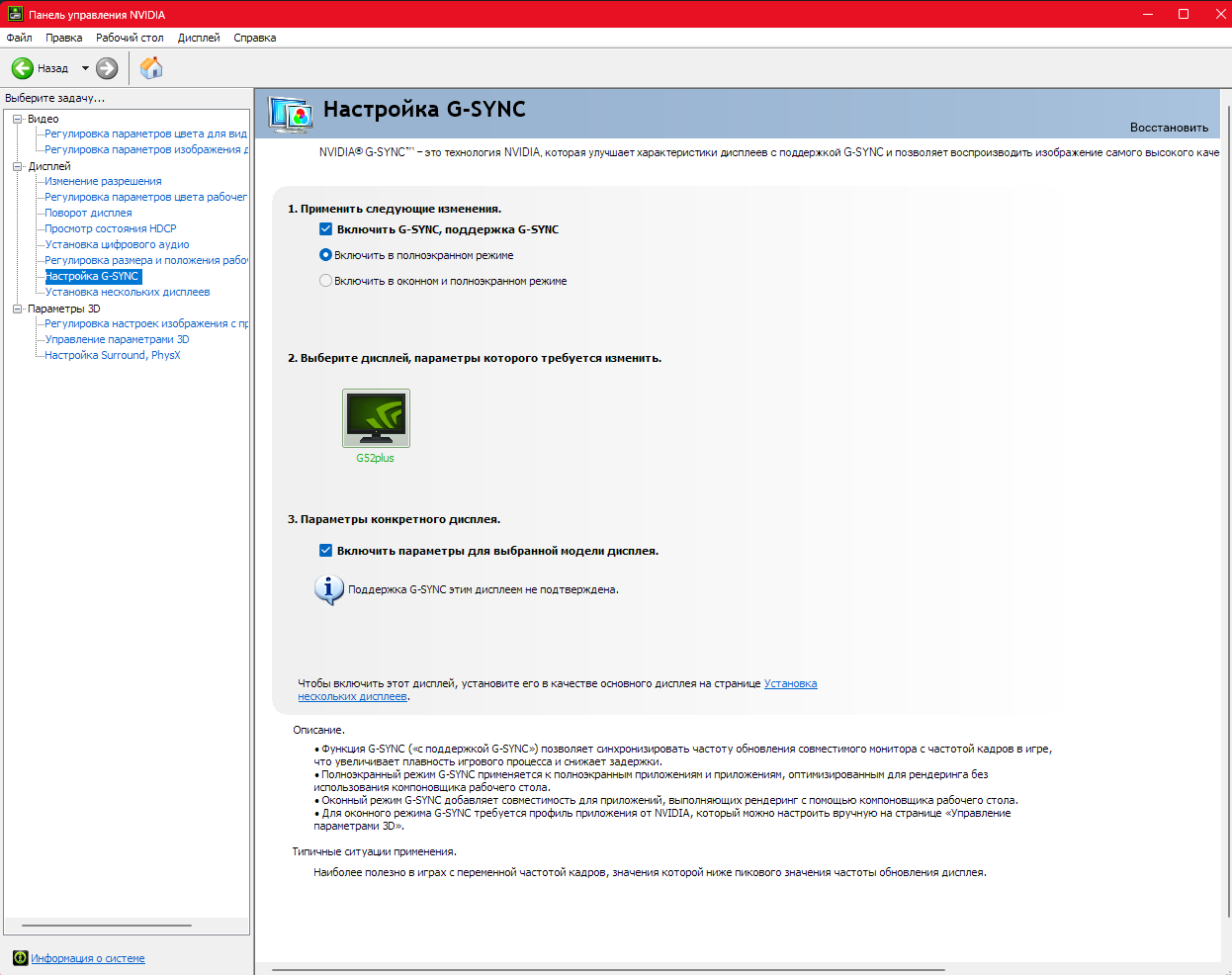Screen dimensions: 1232x975
Task: Collapse the 'Видео' tree node
Action: pos(18,119)
